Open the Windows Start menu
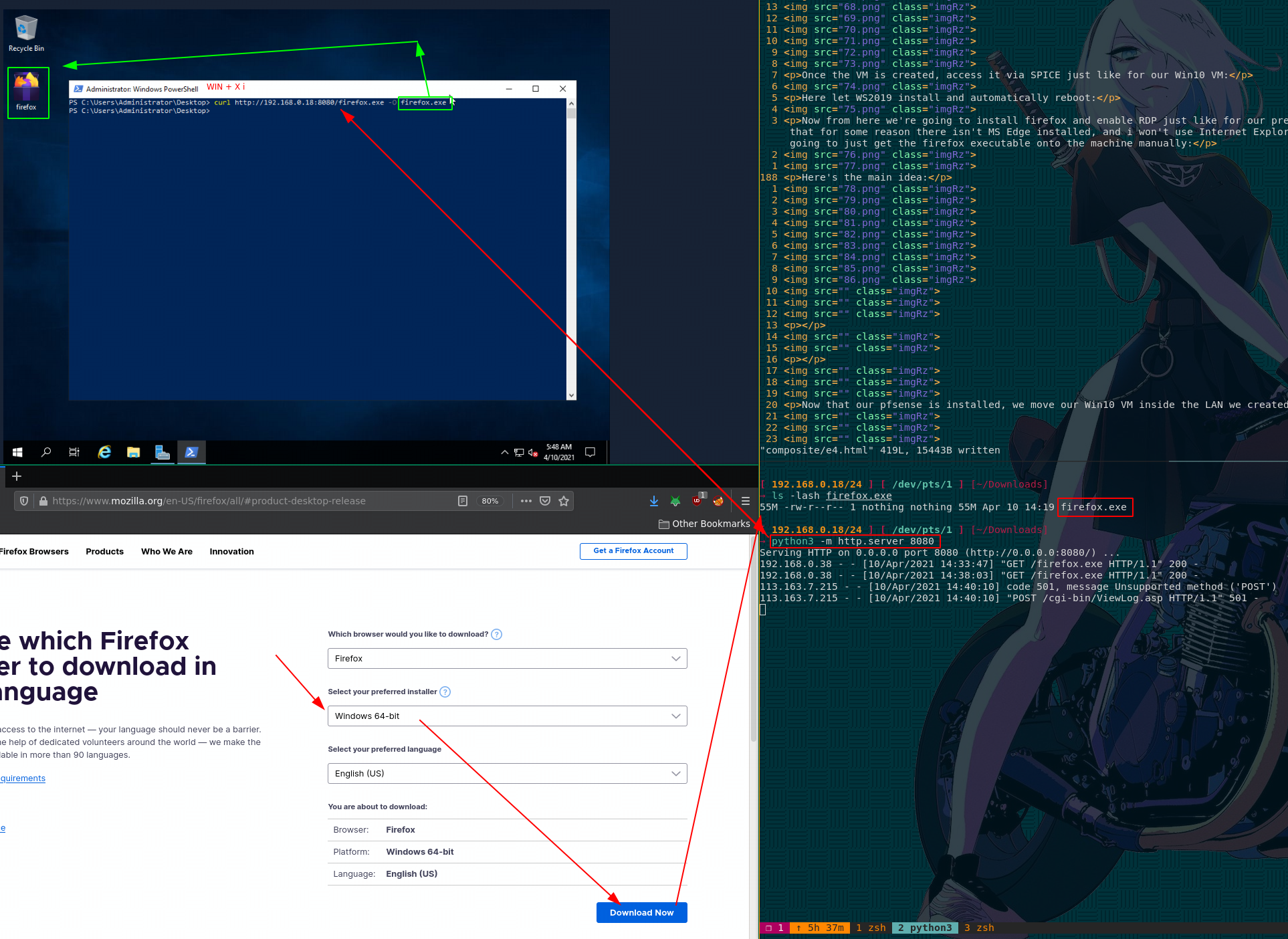 tap(17, 452)
